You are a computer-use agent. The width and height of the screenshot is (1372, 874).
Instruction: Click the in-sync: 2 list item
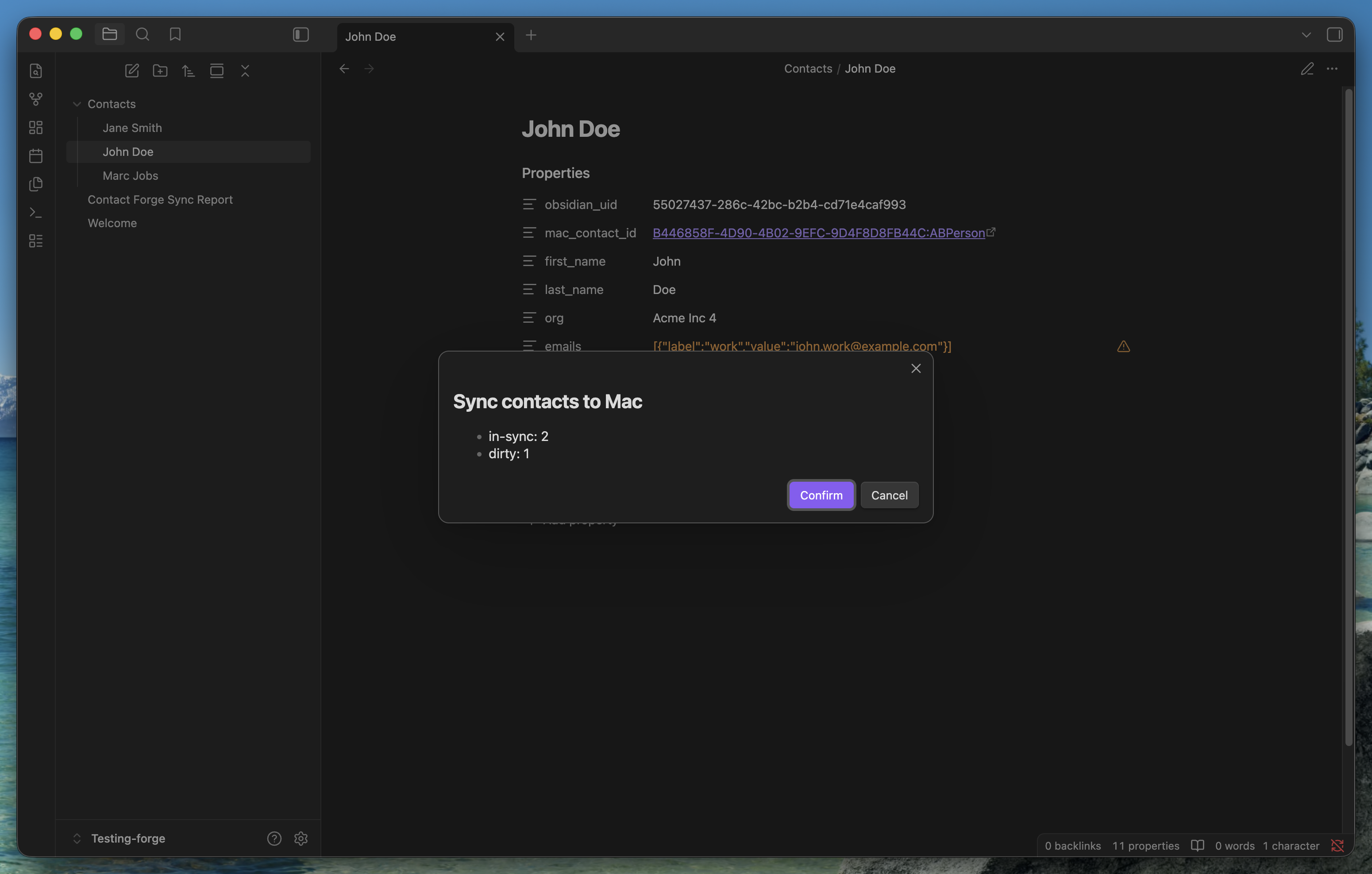pyautogui.click(x=518, y=436)
